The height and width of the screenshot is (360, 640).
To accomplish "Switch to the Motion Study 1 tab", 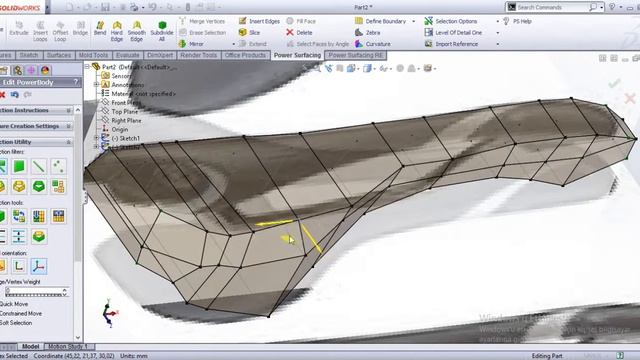I will [68, 347].
